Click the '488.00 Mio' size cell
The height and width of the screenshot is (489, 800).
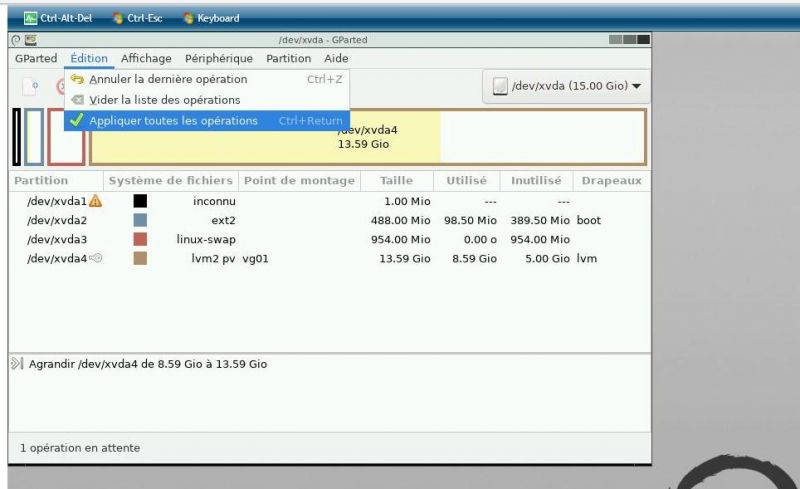(401, 221)
